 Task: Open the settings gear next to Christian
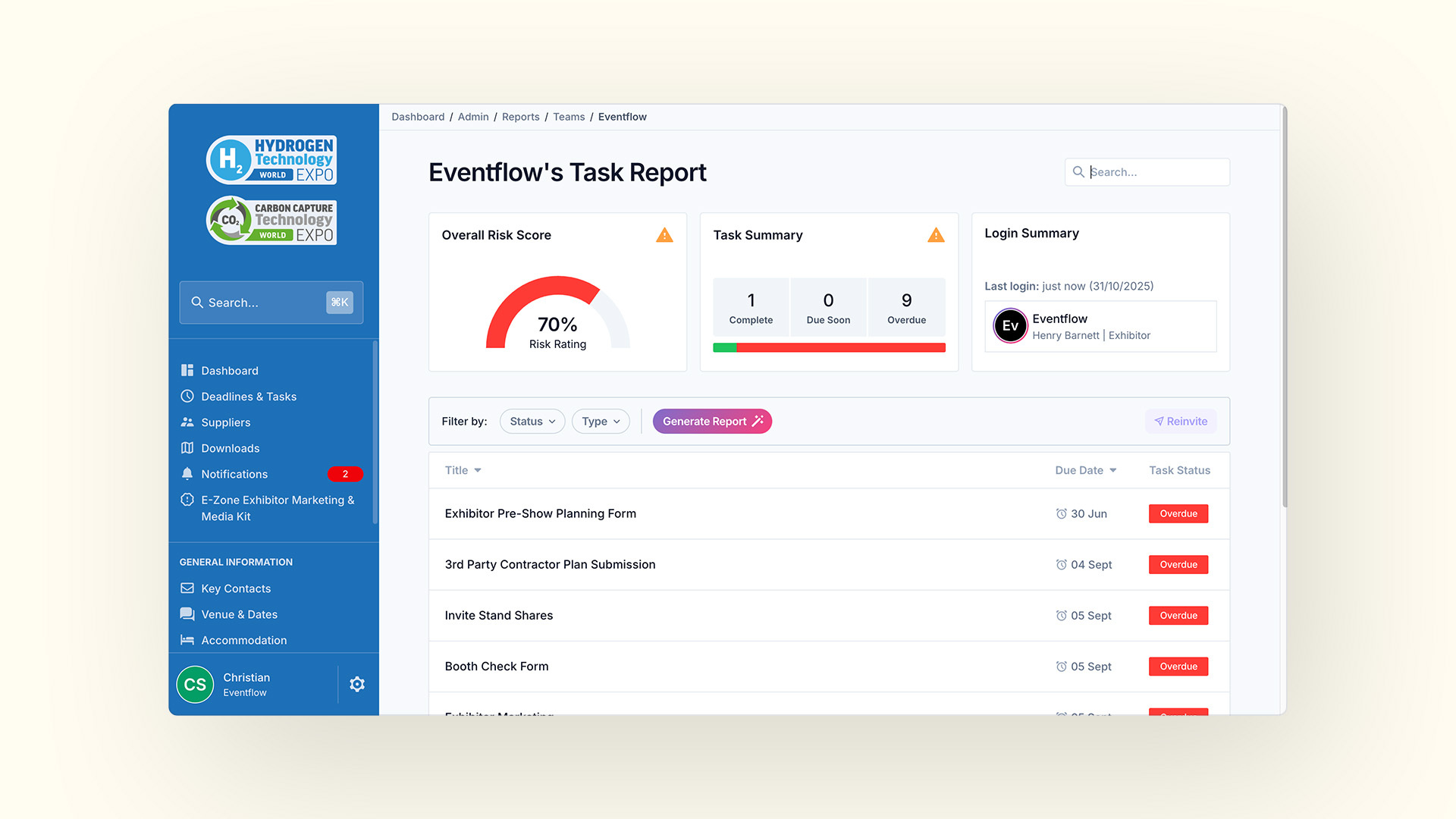(357, 683)
